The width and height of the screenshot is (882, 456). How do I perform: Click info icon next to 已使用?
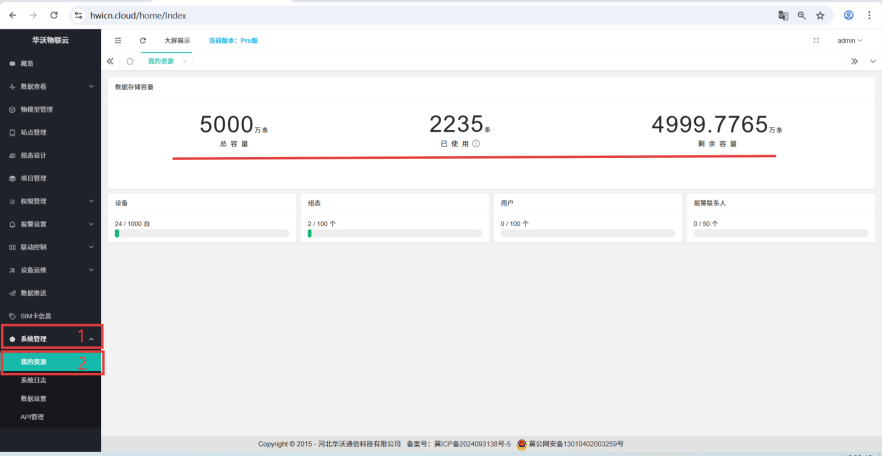476,144
